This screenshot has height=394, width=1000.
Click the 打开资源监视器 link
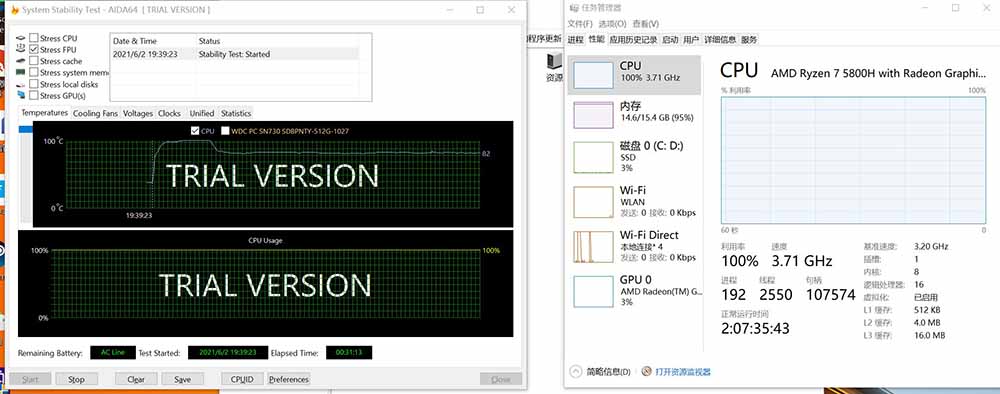click(682, 372)
